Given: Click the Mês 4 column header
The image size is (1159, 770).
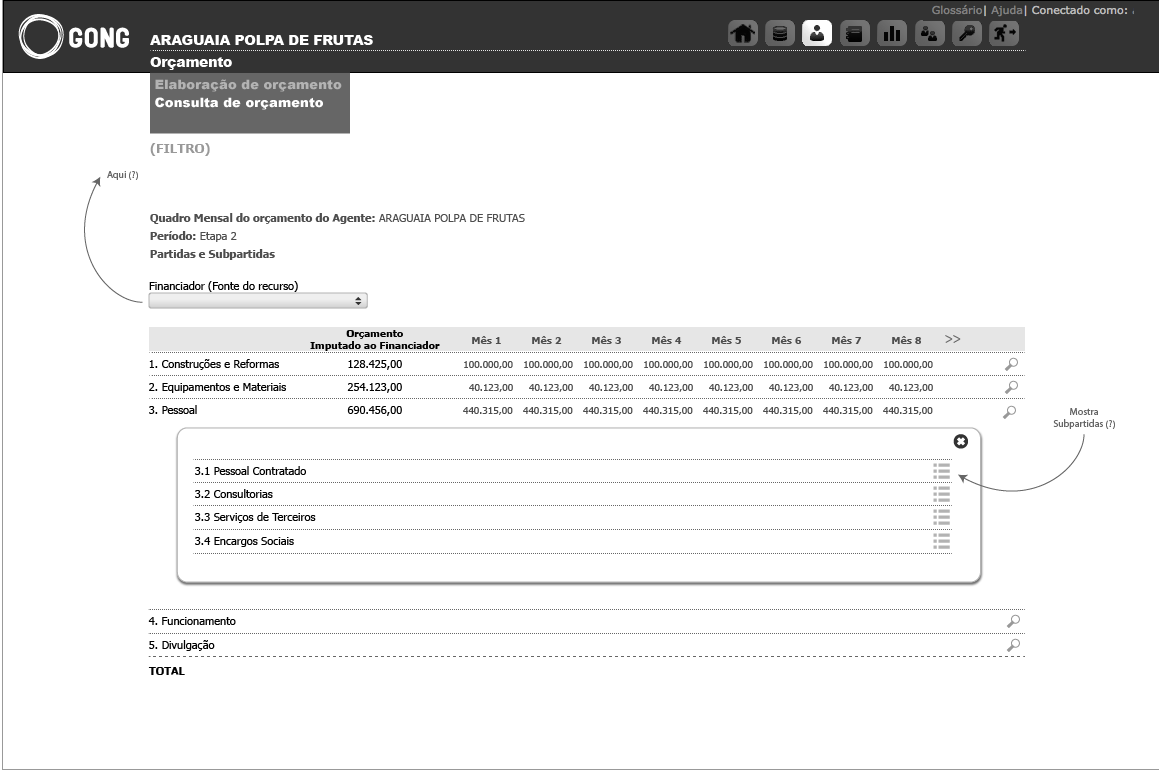Looking at the screenshot, I should coord(666,341).
